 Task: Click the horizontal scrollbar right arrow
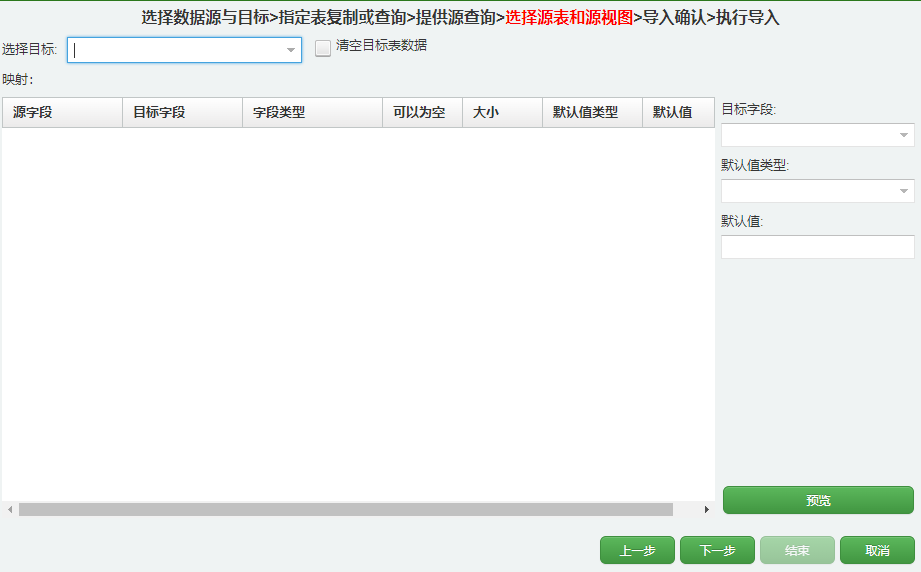(707, 509)
